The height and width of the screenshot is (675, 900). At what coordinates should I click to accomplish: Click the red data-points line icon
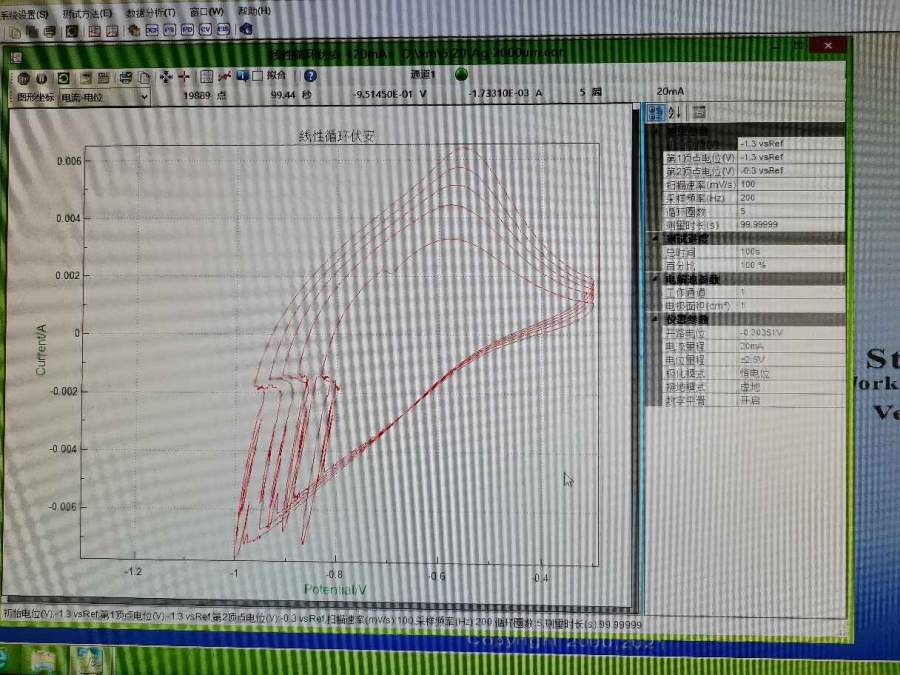224,76
